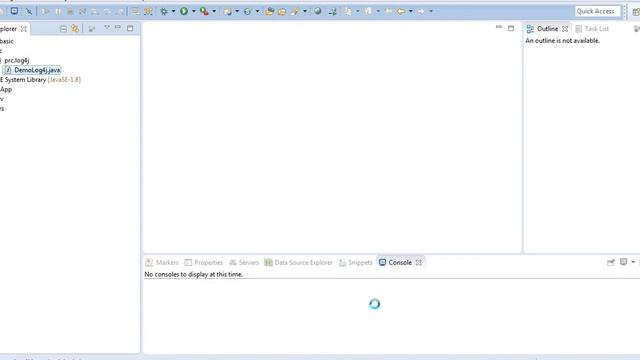Minimize the Explorer panel
640x360 pixels.
tap(118, 28)
